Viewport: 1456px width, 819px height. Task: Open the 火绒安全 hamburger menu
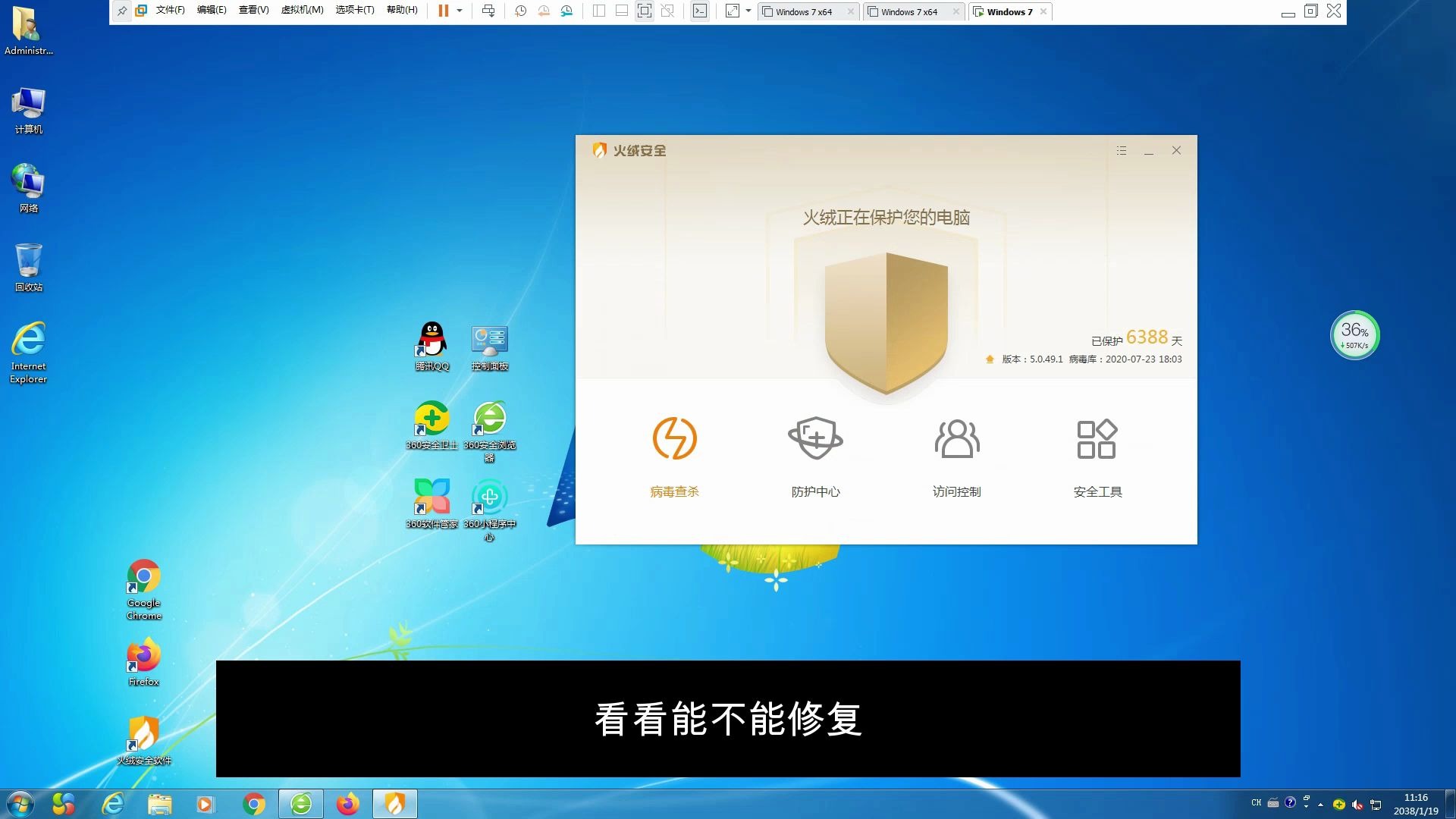(x=1121, y=150)
